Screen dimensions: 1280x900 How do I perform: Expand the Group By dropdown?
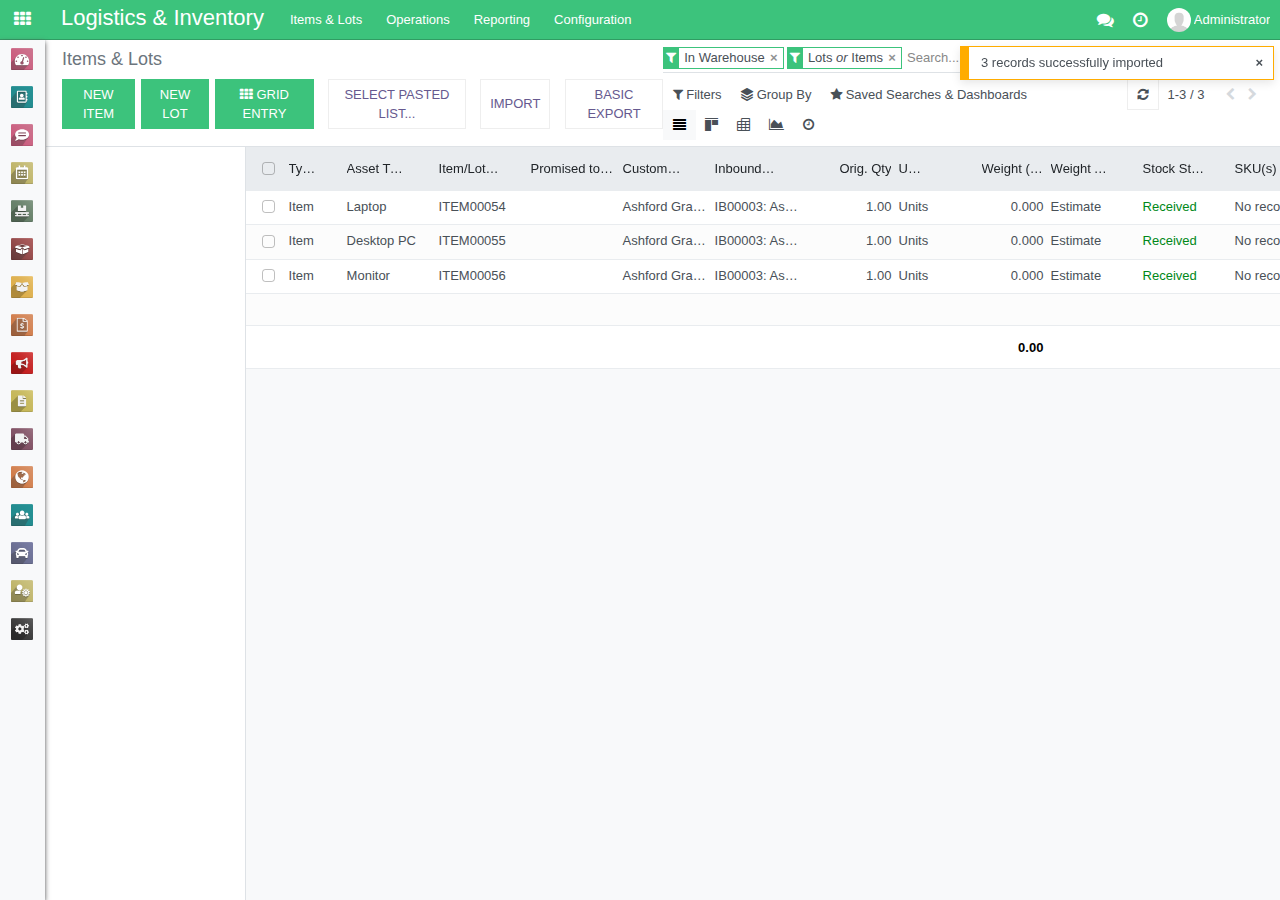[776, 95]
